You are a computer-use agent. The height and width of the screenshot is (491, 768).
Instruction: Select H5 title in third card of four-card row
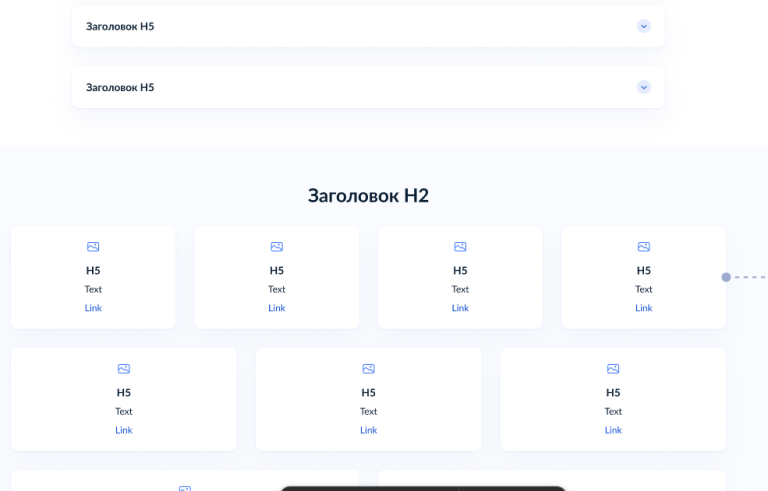pyautogui.click(x=460, y=270)
